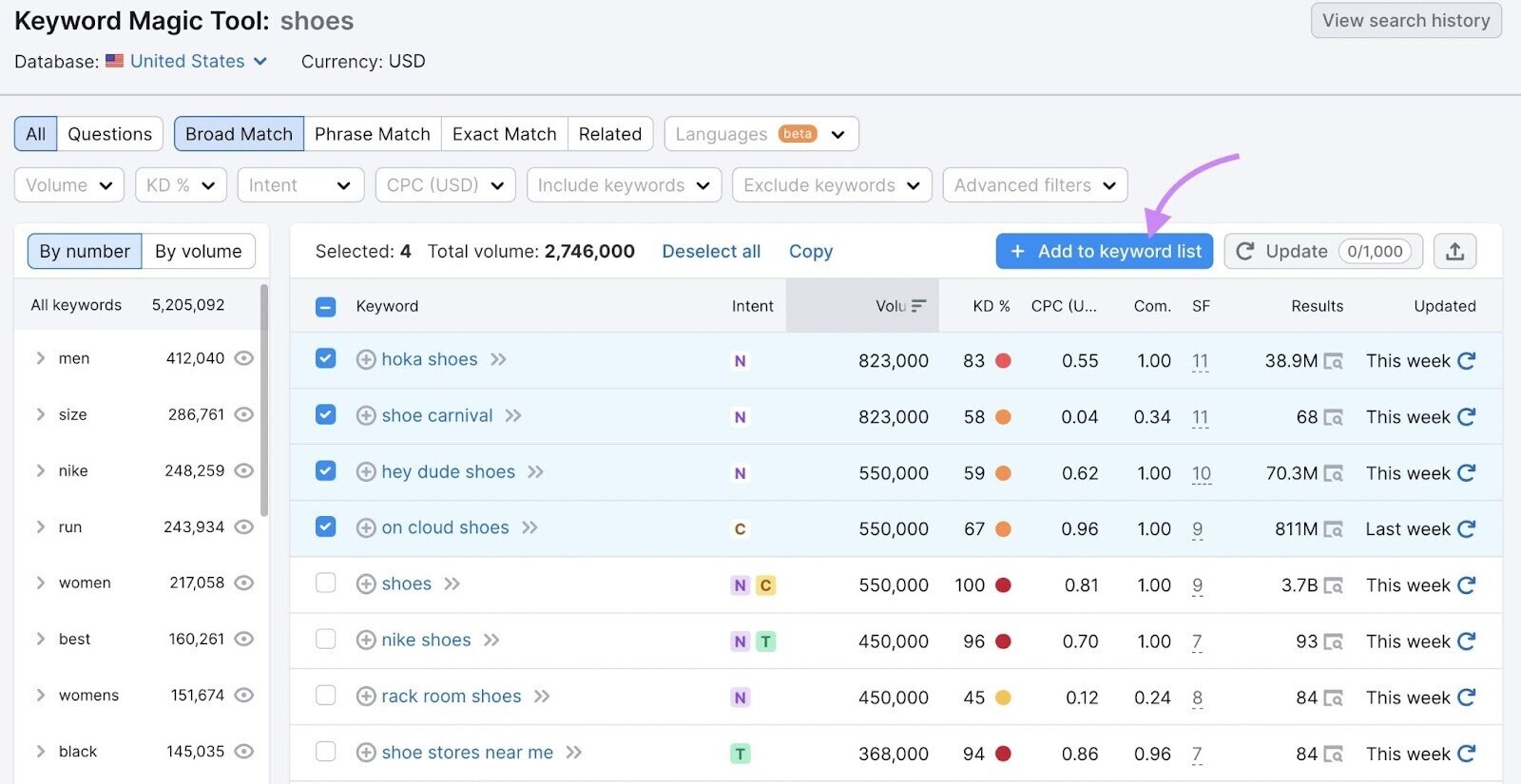Select the Exact Match tab
This screenshot has width=1521, height=784.
click(x=505, y=134)
